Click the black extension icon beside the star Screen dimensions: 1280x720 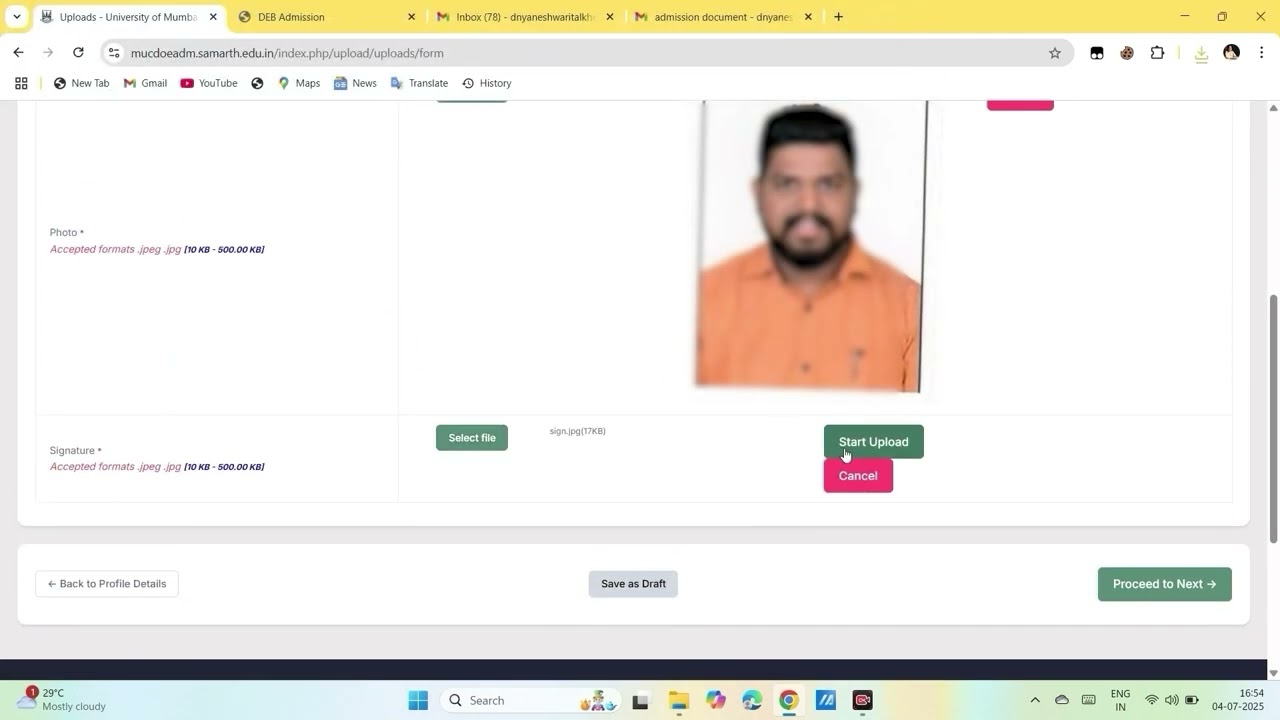tap(1097, 53)
